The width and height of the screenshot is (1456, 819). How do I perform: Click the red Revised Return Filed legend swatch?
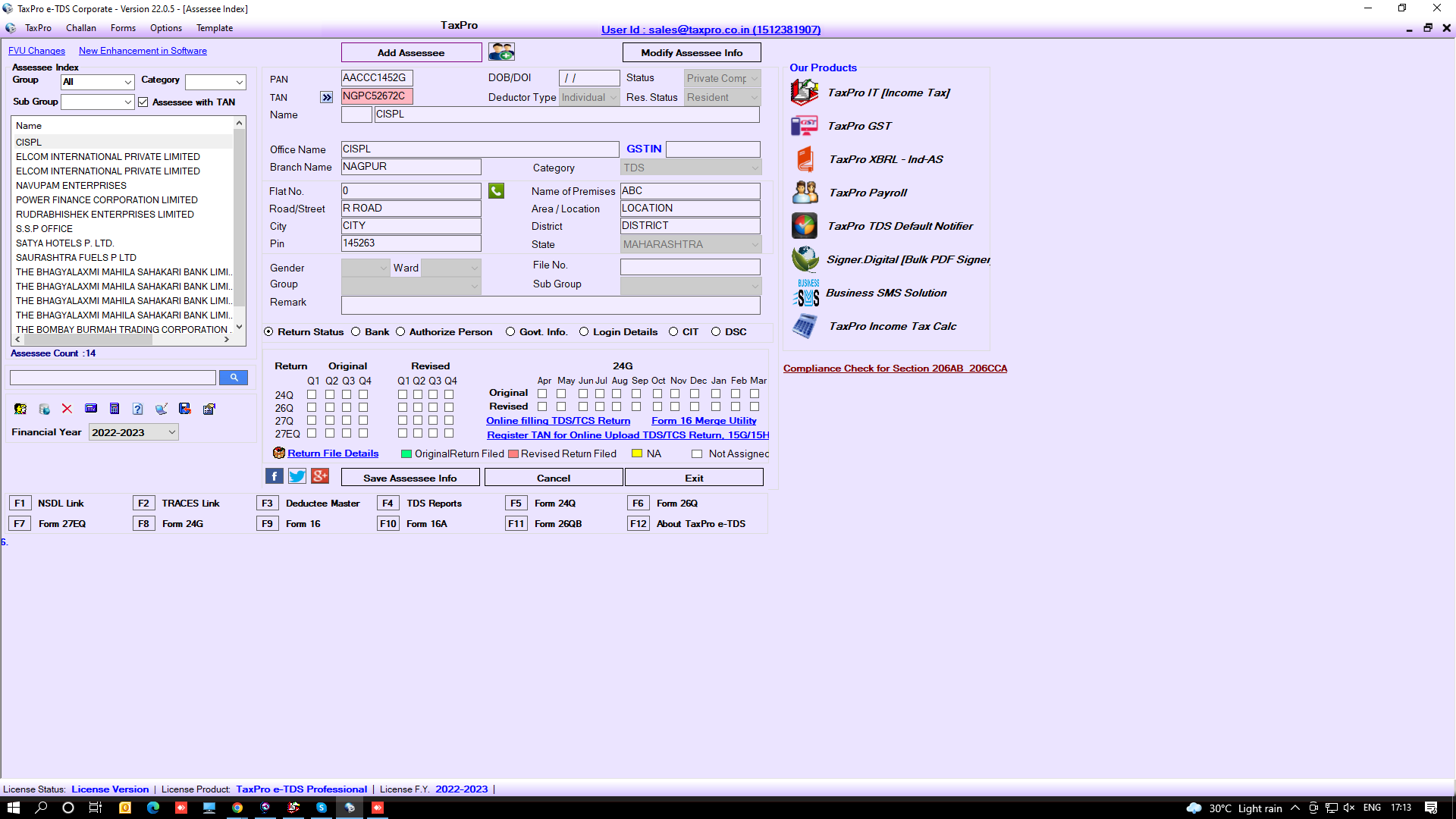tap(513, 454)
